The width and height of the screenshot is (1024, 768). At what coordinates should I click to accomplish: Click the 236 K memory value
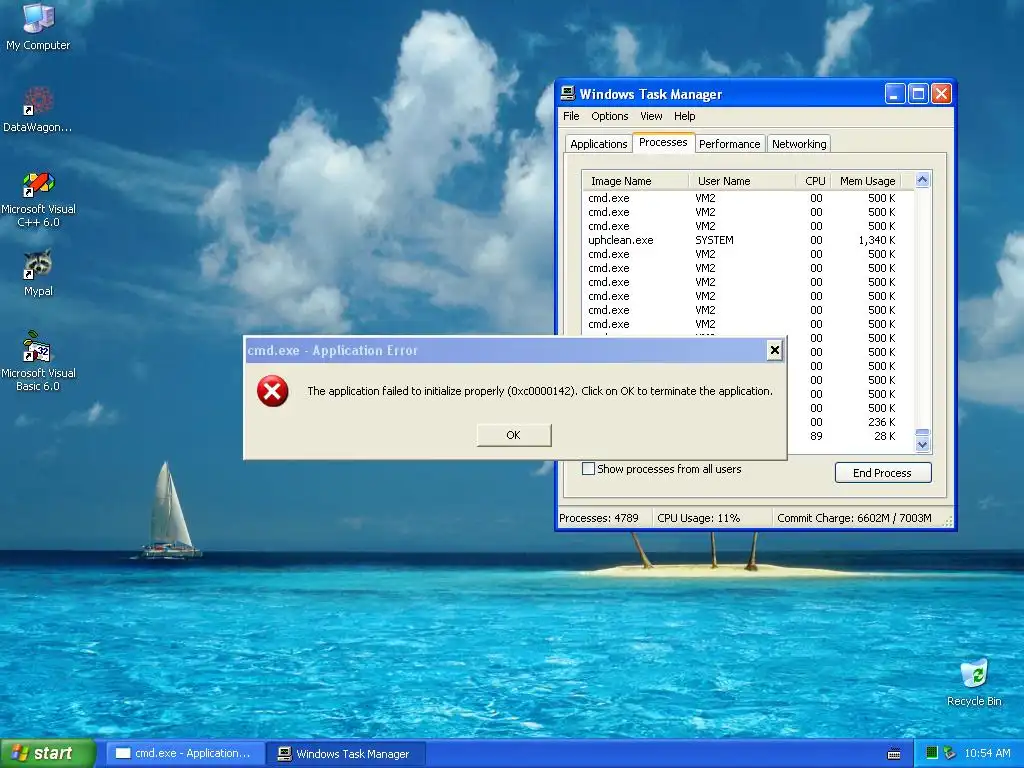tap(882, 422)
